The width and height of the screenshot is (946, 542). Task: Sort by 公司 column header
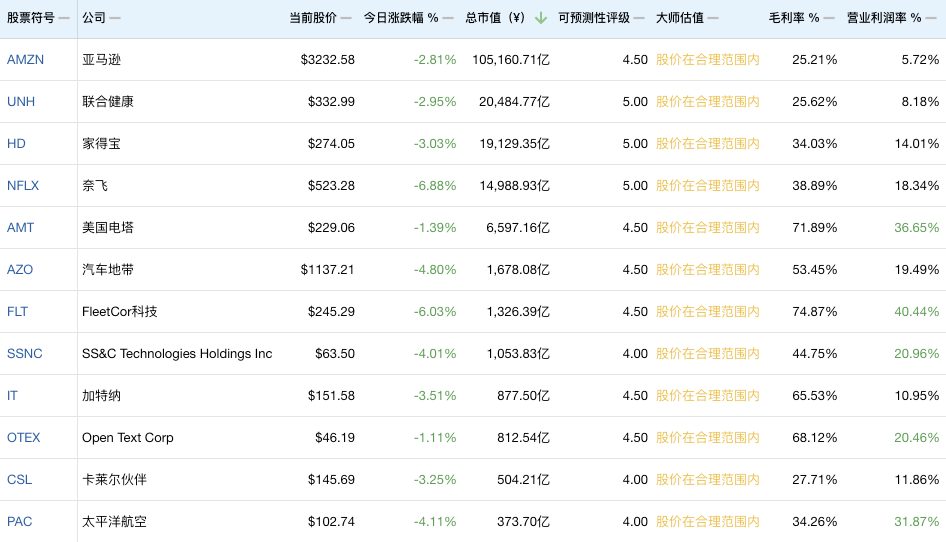click(x=94, y=18)
